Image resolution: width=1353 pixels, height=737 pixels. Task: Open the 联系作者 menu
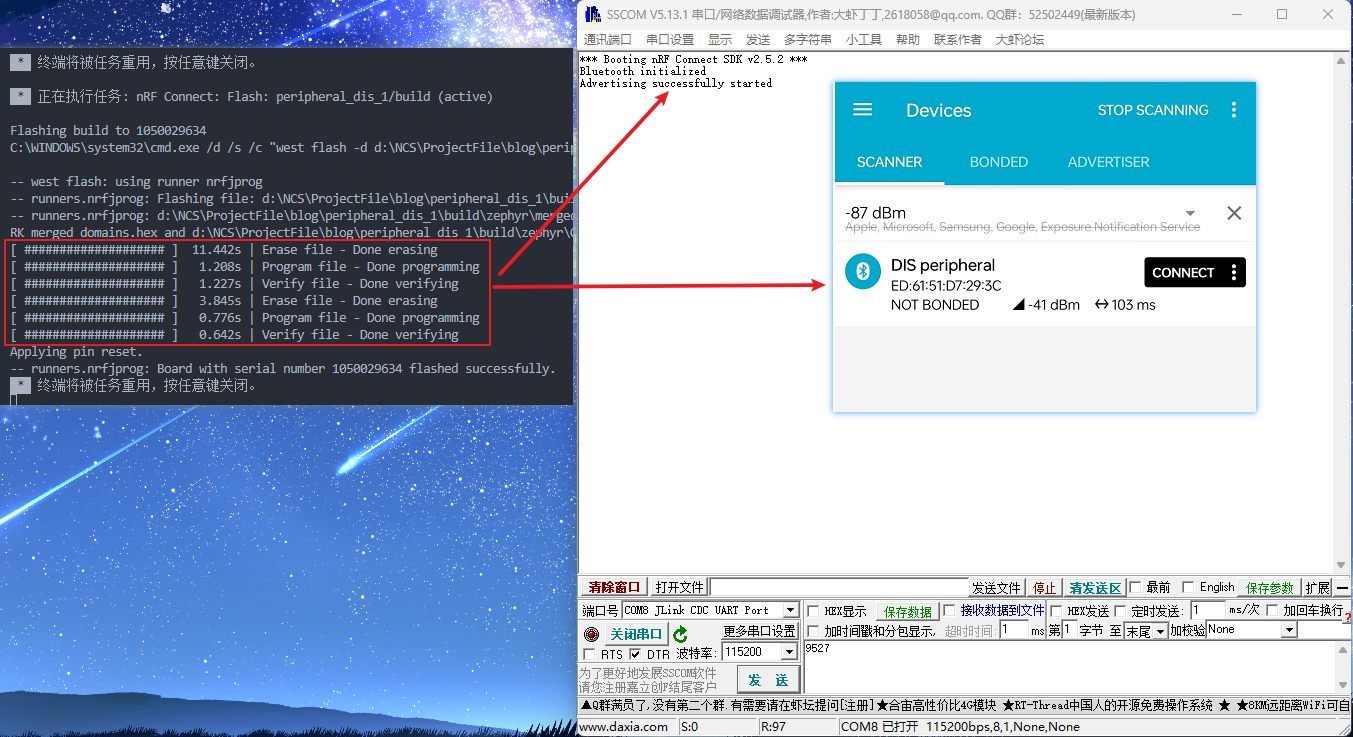(x=958, y=40)
